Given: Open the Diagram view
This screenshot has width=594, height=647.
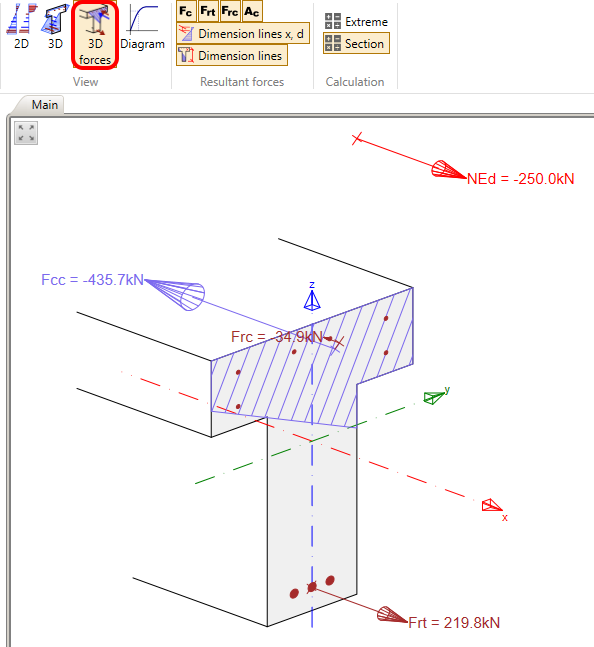Looking at the screenshot, I should (142, 26).
